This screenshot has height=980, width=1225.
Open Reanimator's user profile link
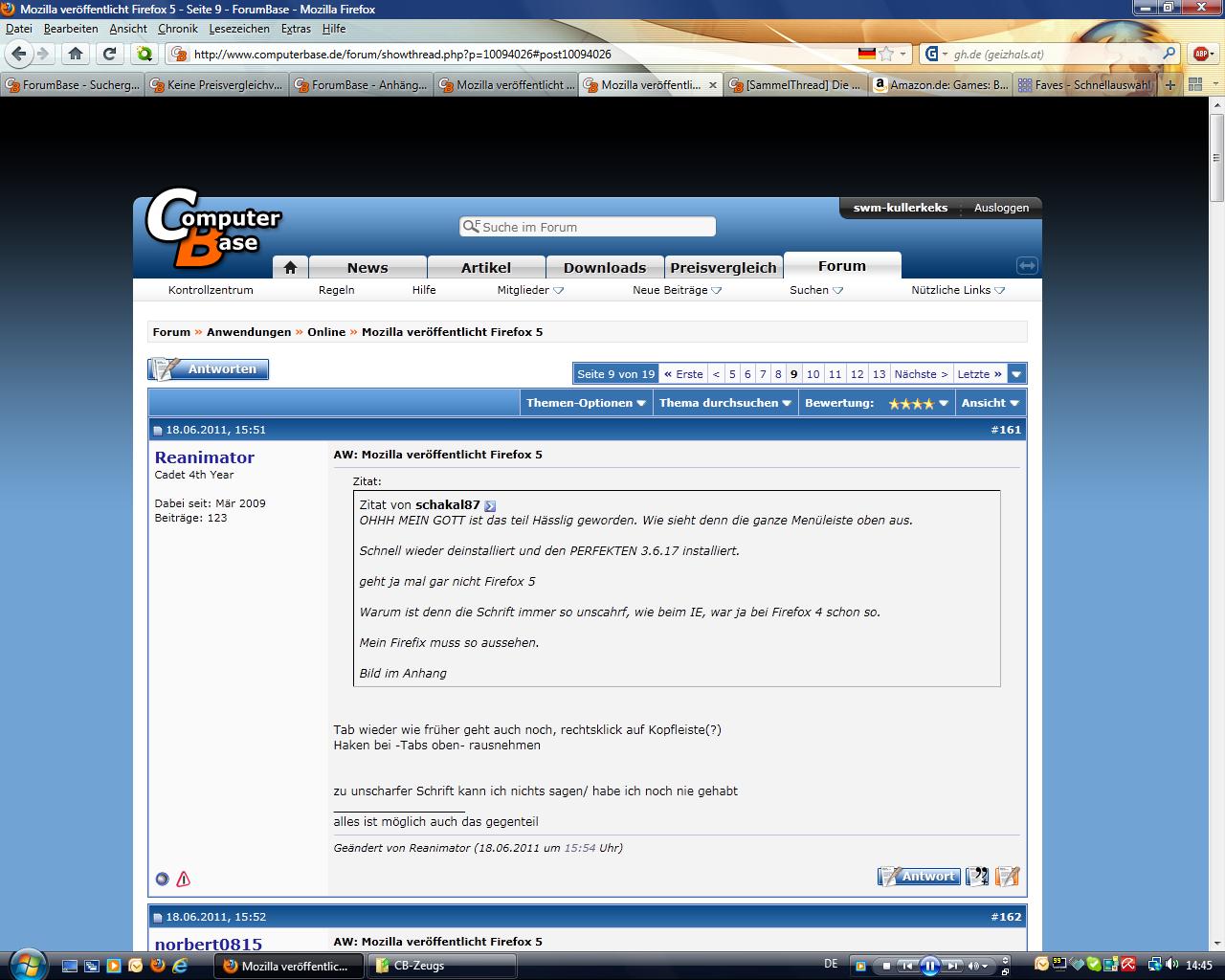tap(205, 457)
